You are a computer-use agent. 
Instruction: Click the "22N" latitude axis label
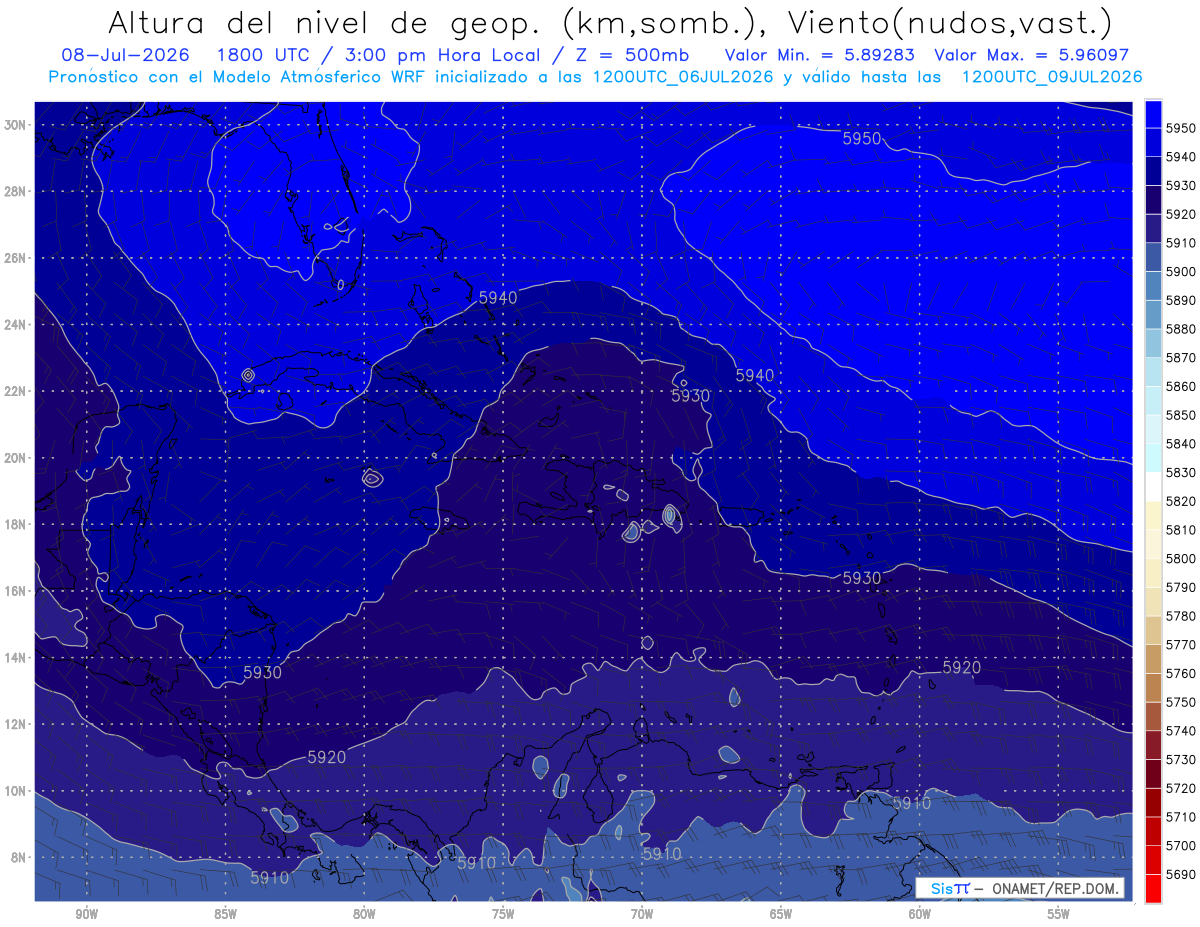click(17, 391)
